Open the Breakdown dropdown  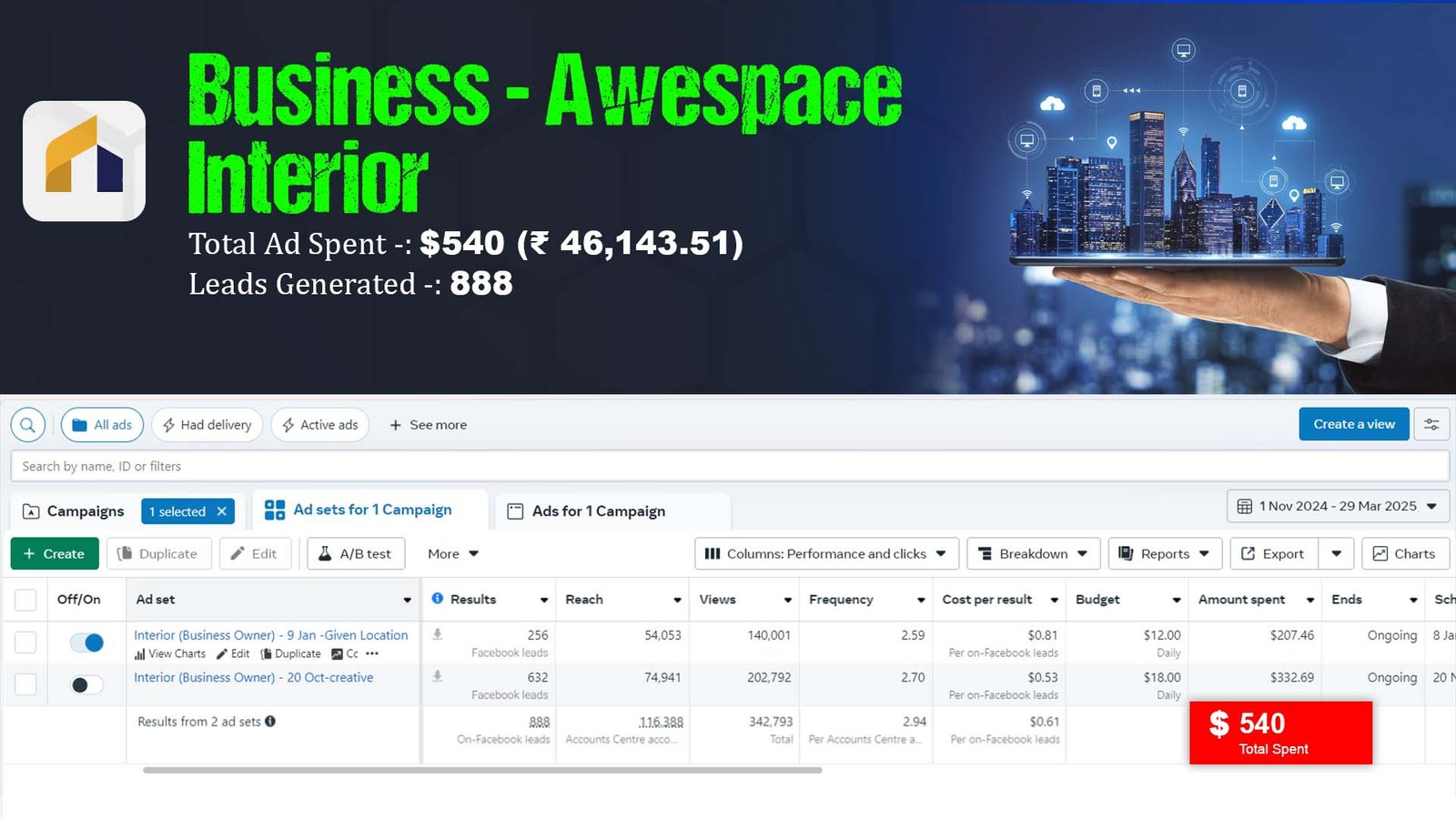pyautogui.click(x=1033, y=553)
